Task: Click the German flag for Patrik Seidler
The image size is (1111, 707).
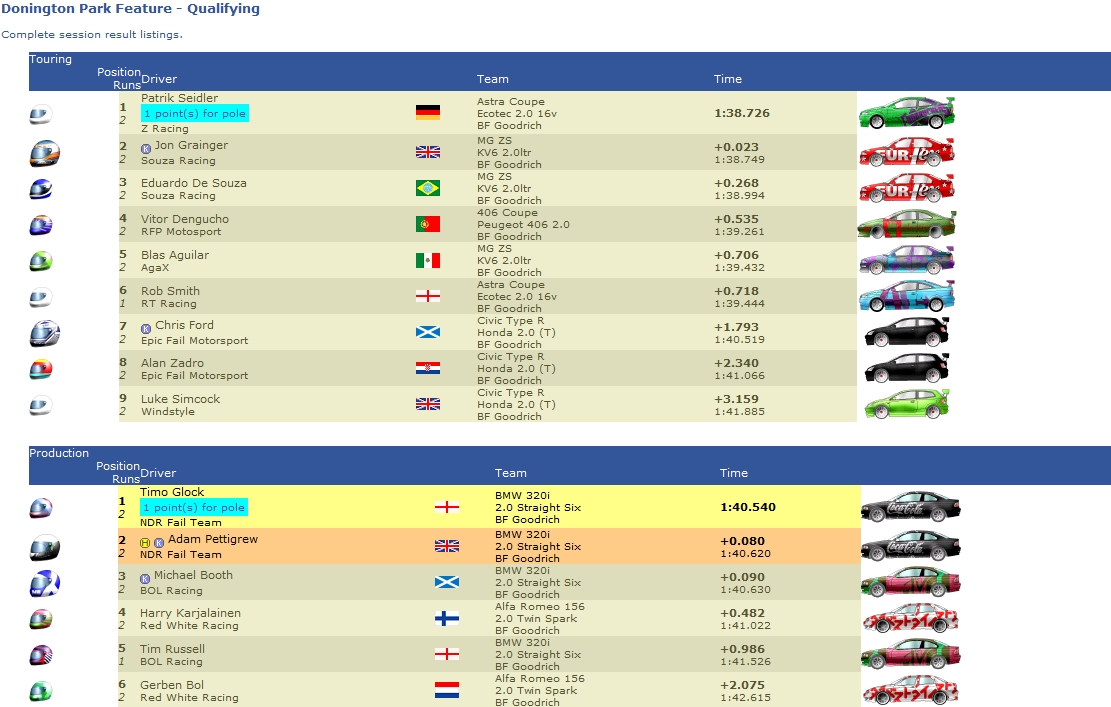Action: 427,112
